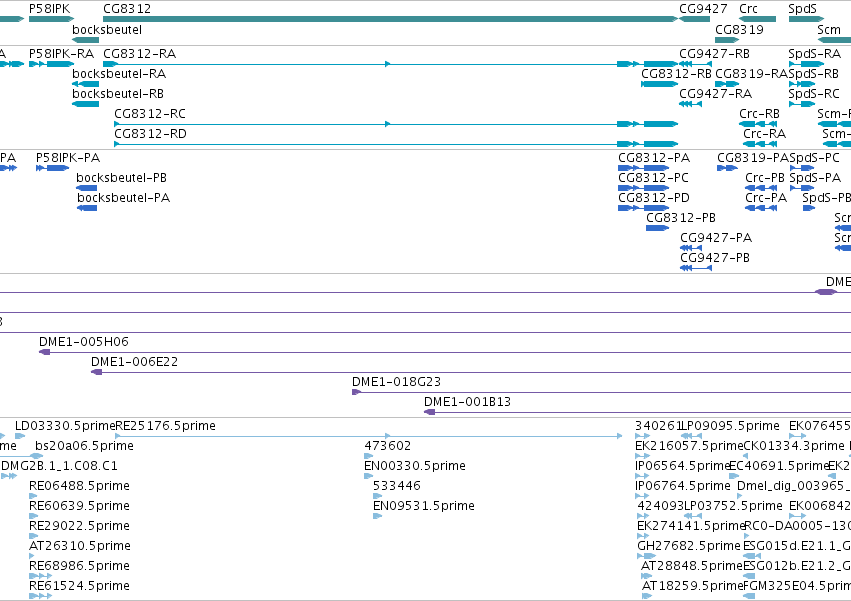Image resolution: width=851 pixels, height=601 pixels.
Task: Select the Crc gene label
Action: 748,9
